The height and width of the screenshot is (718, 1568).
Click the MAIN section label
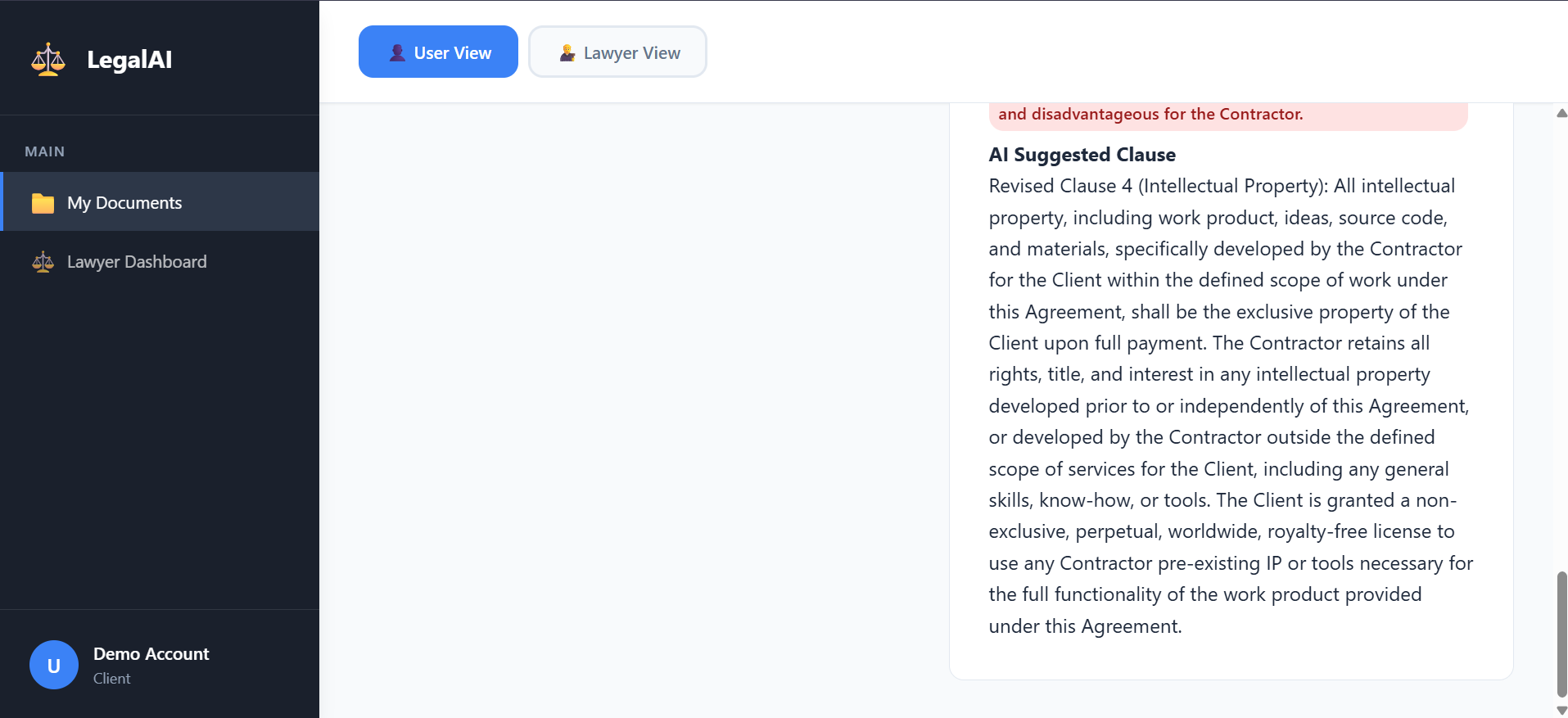45,151
